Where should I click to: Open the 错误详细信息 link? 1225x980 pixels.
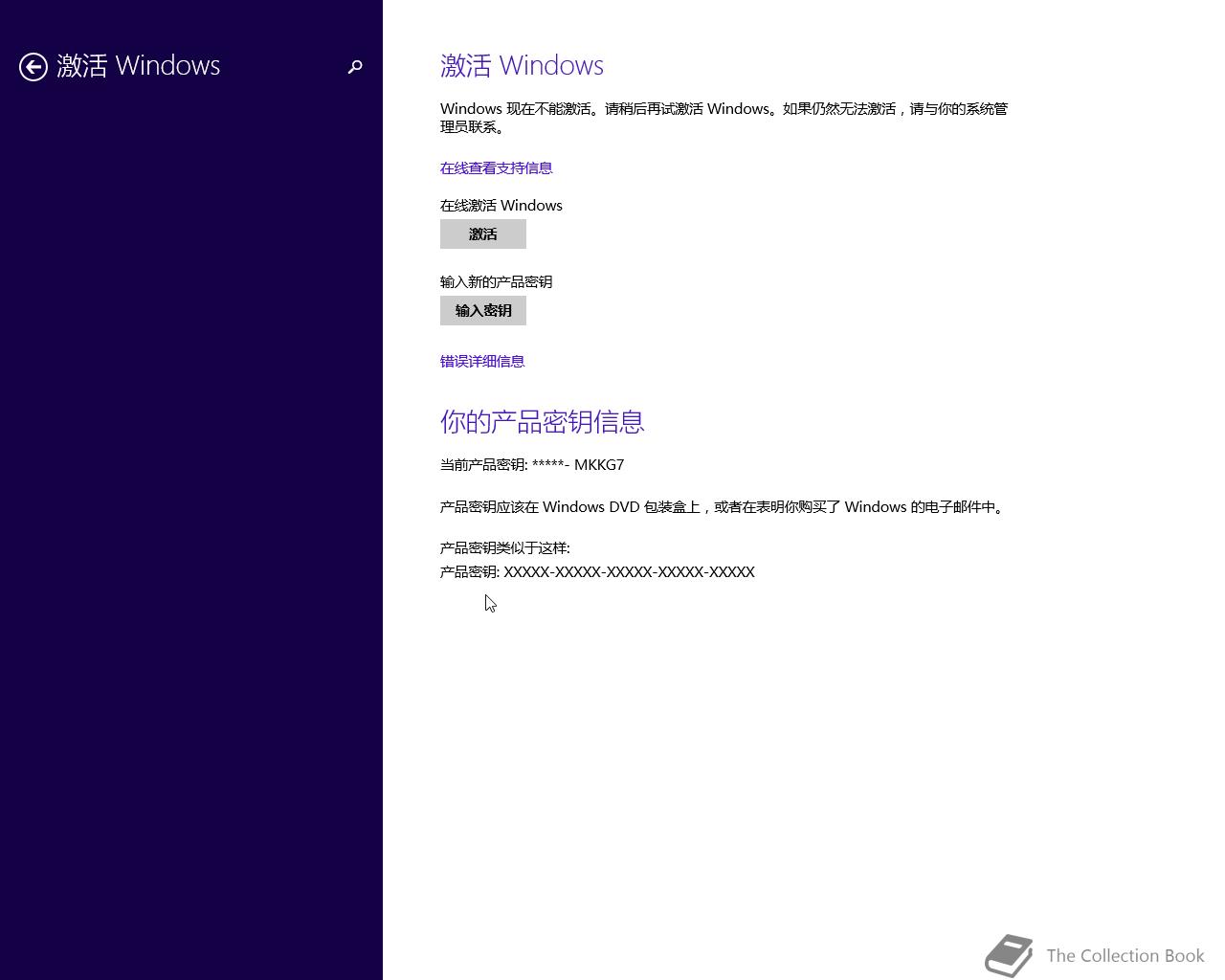[x=482, y=362]
